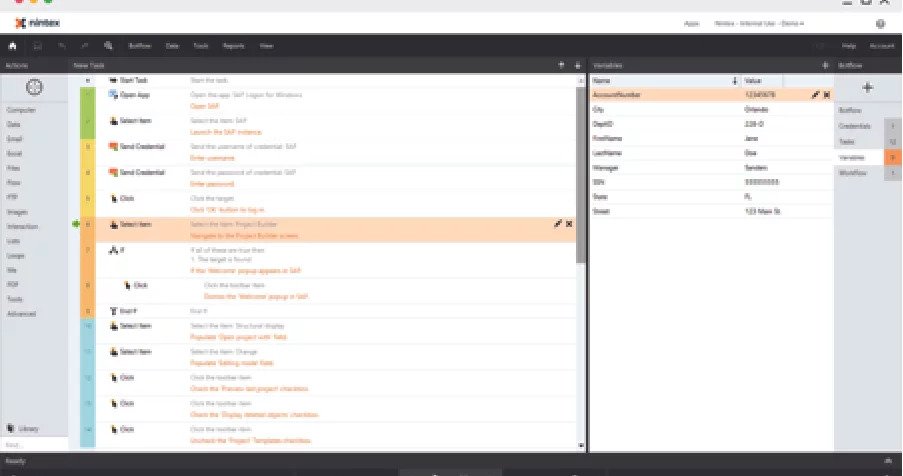Click the move-up arrow icon in task header

point(561,65)
